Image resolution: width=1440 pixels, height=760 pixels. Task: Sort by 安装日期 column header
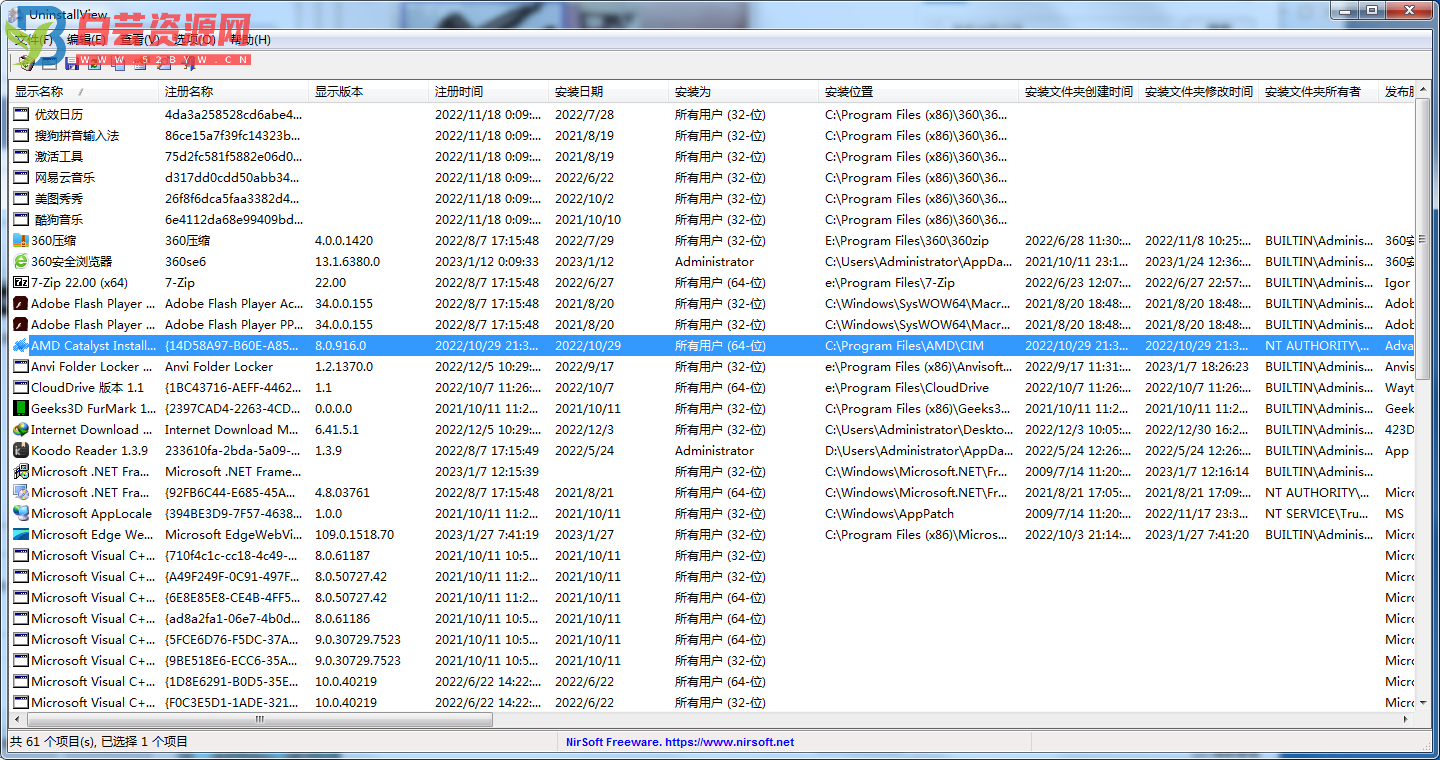click(x=609, y=91)
